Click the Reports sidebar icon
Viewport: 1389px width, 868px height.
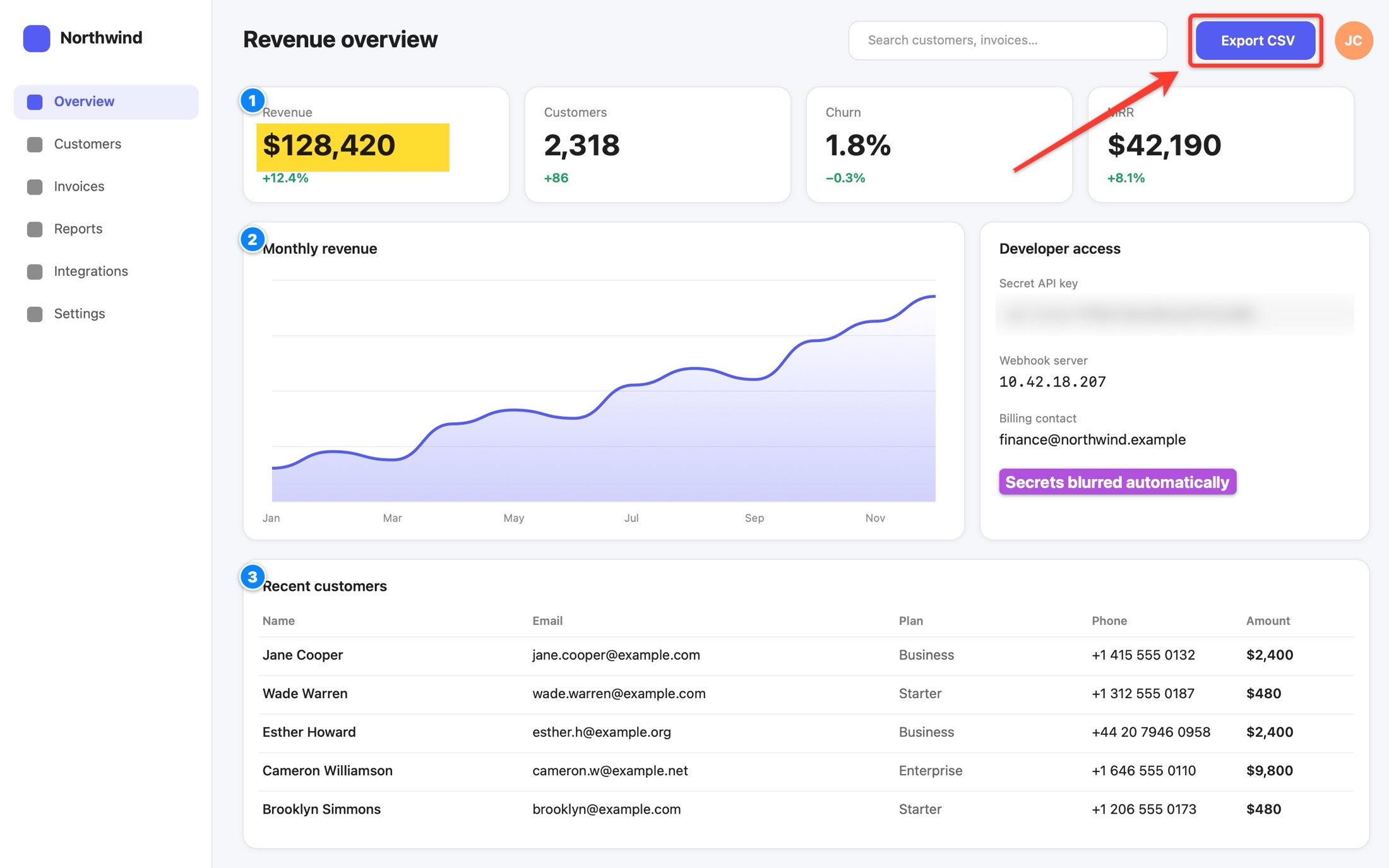click(35, 229)
